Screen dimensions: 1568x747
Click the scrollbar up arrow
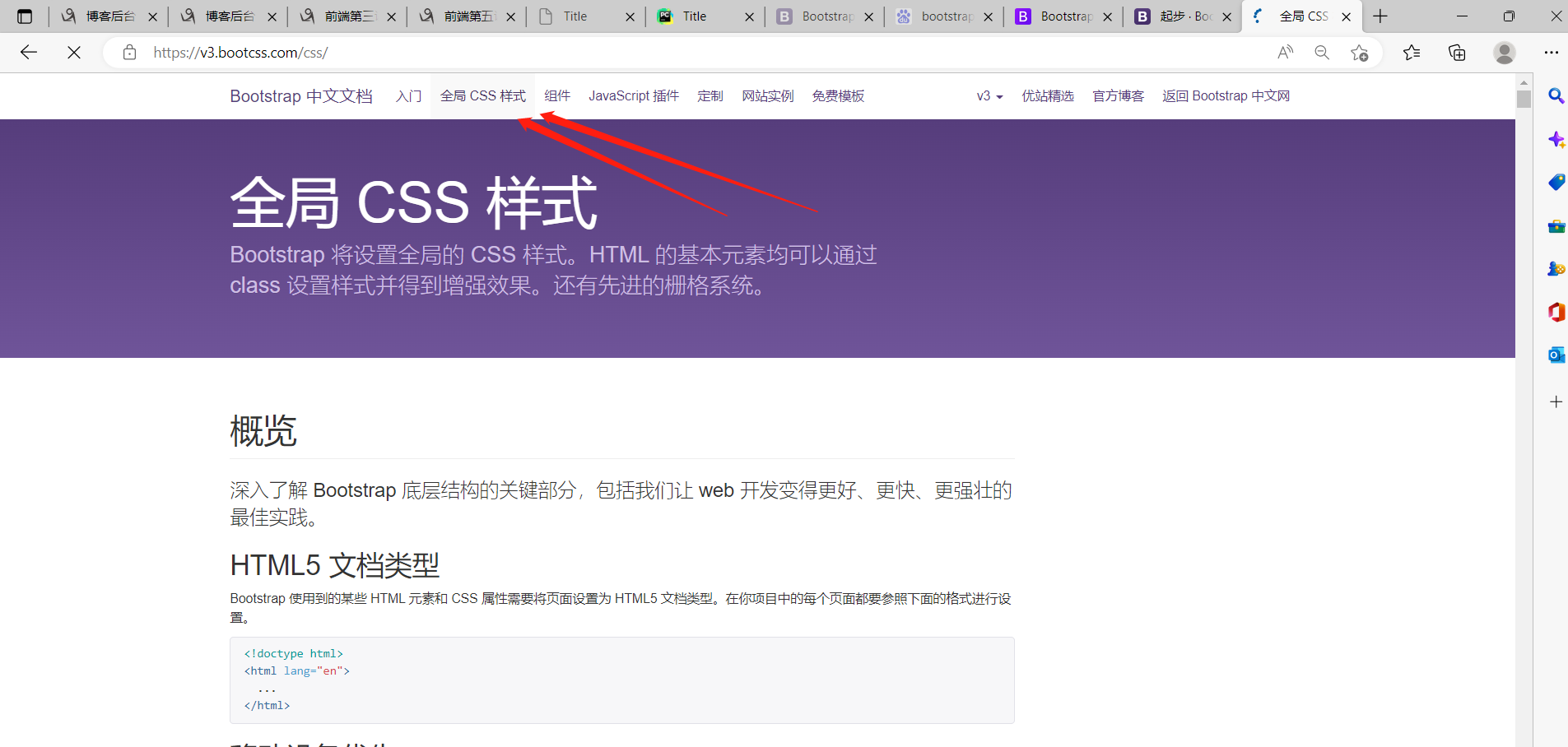[x=1524, y=82]
